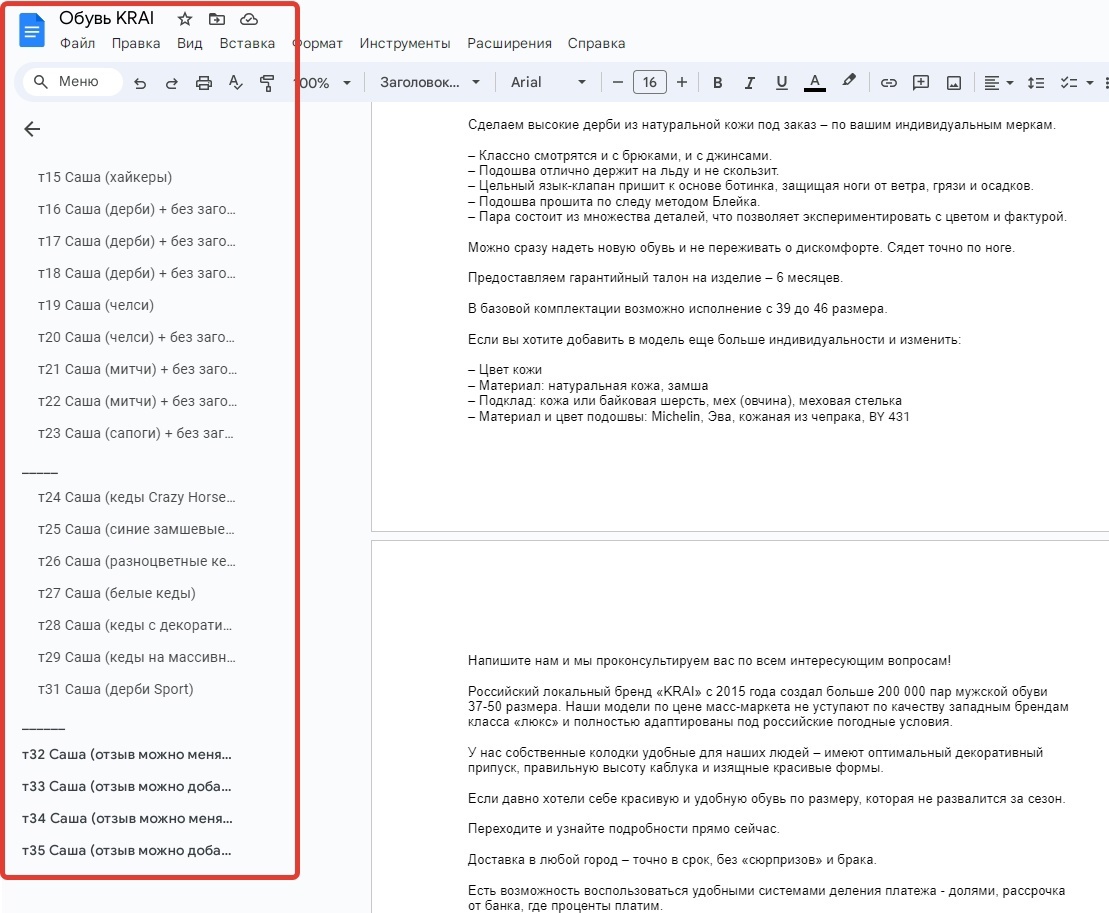Click the document title Обувь KRAI
This screenshot has height=913, width=1109.
[x=106, y=18]
